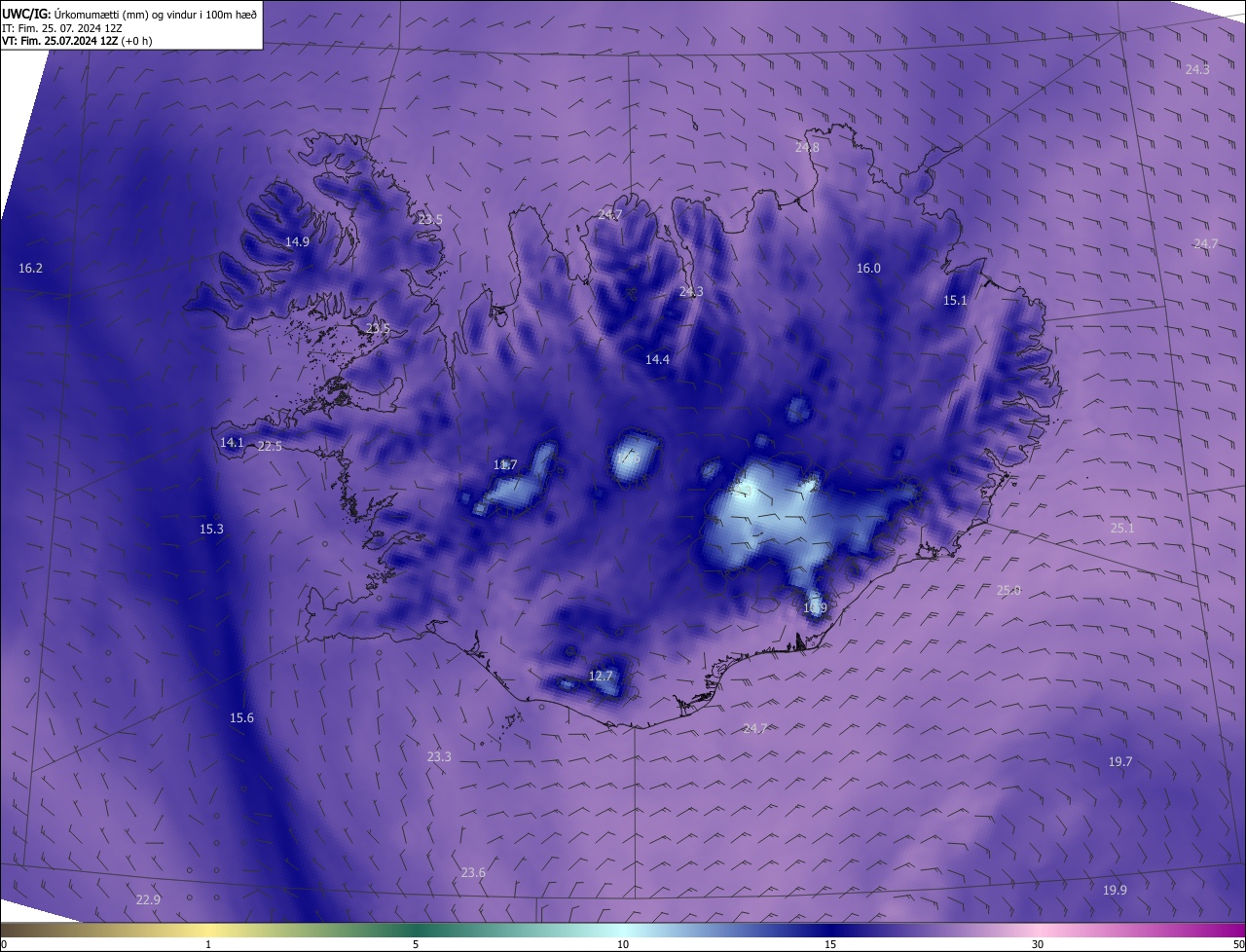The image size is (1246, 952).
Task: Click the 15.3 value on the map
Action: point(211,530)
